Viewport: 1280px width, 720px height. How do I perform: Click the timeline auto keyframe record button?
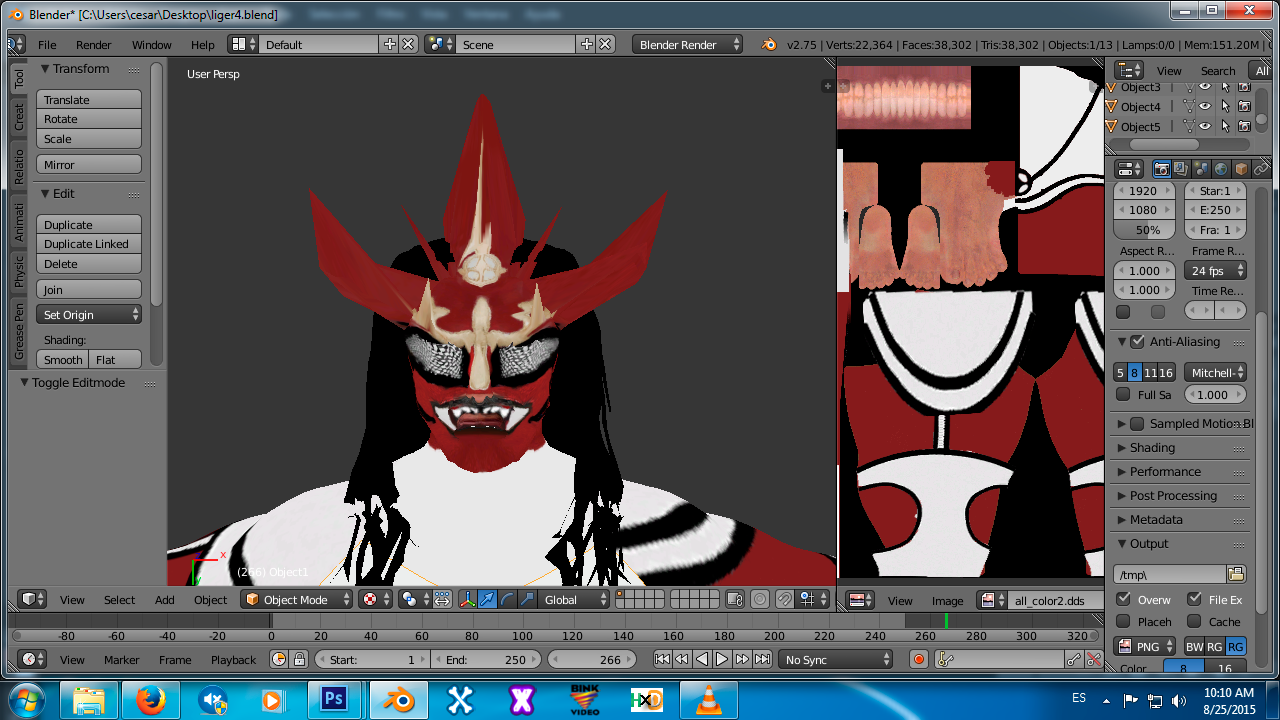tap(919, 659)
